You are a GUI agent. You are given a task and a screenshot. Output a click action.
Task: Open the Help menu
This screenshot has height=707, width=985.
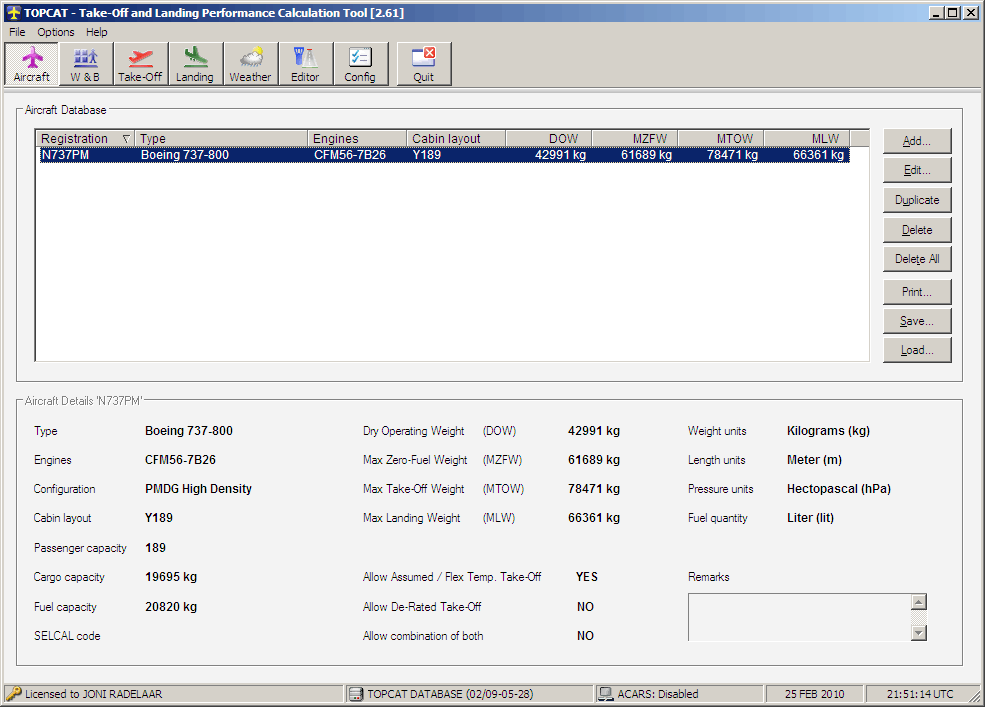pos(97,32)
